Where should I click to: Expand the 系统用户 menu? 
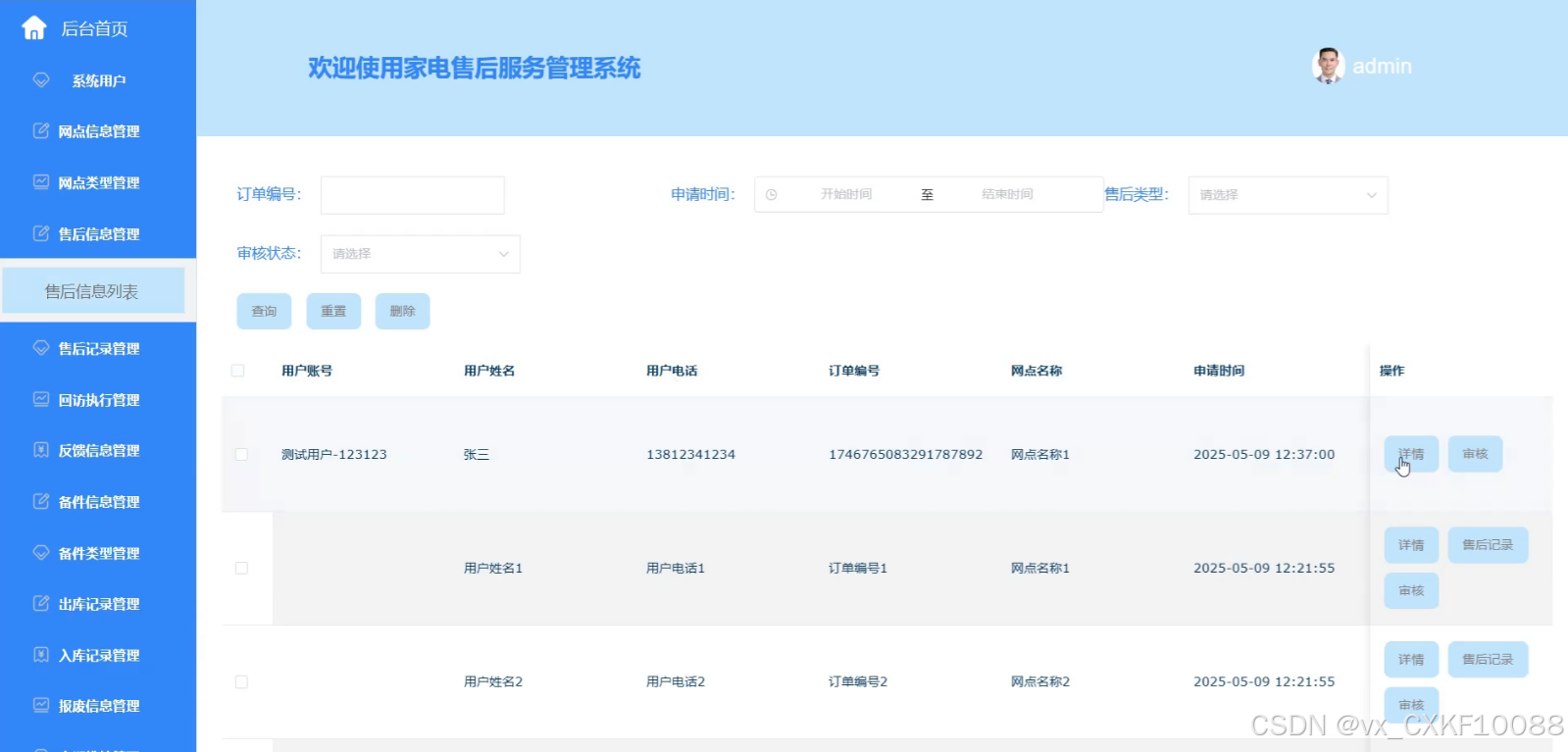[98, 80]
